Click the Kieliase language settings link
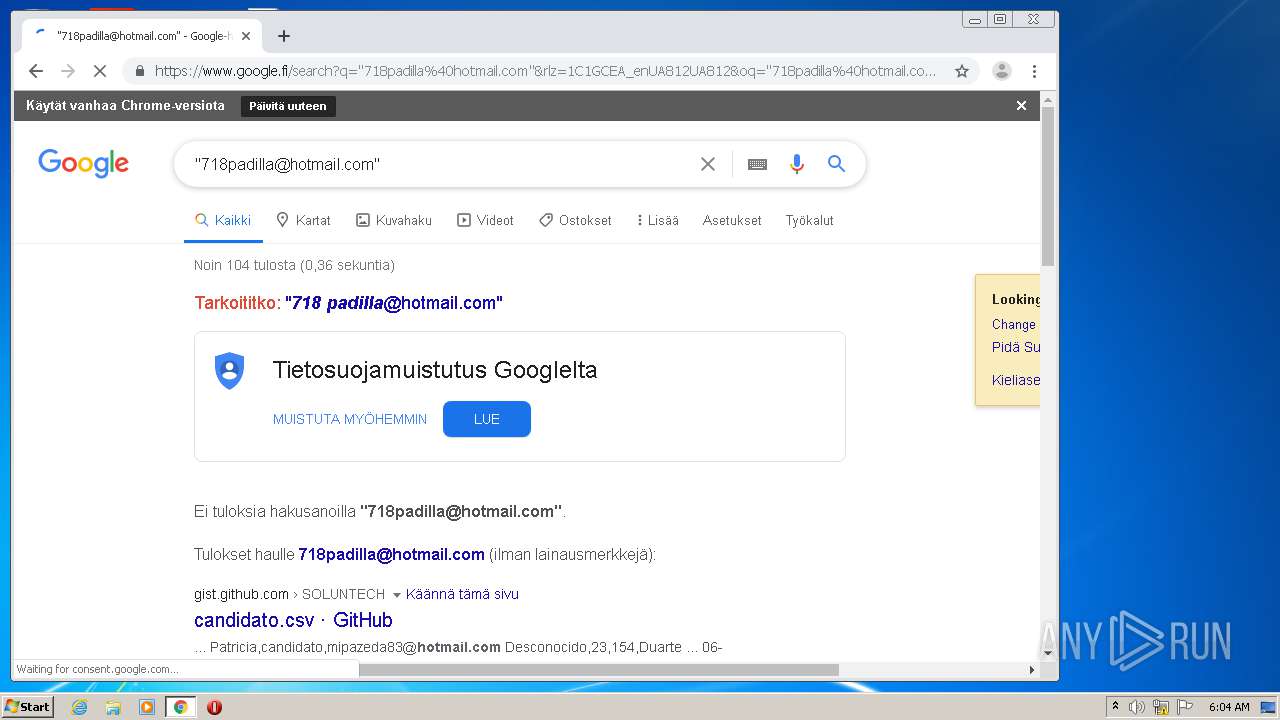Screen dimensions: 1280x720 pyautogui.click(x=1016, y=380)
